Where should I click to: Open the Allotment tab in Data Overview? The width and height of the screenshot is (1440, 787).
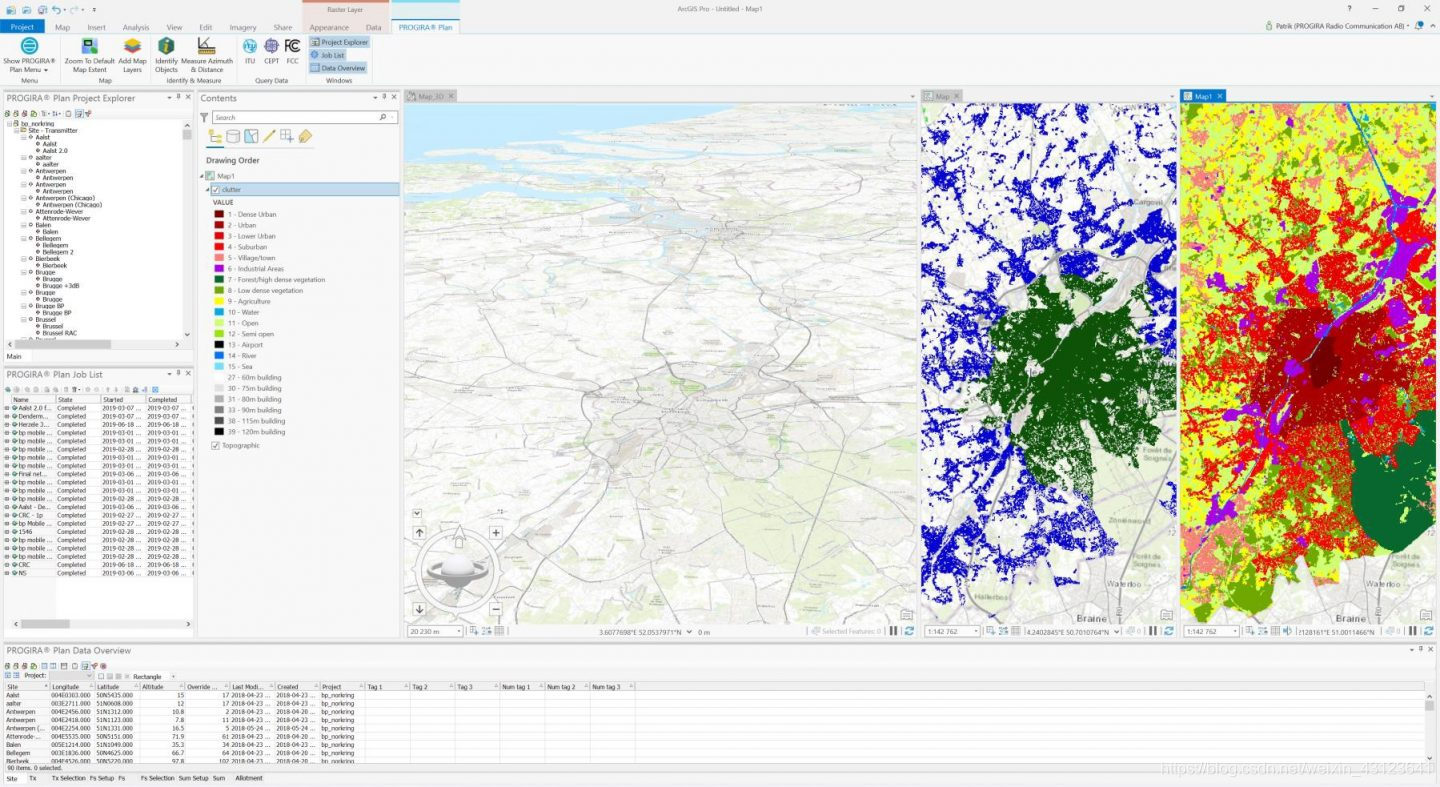click(249, 778)
